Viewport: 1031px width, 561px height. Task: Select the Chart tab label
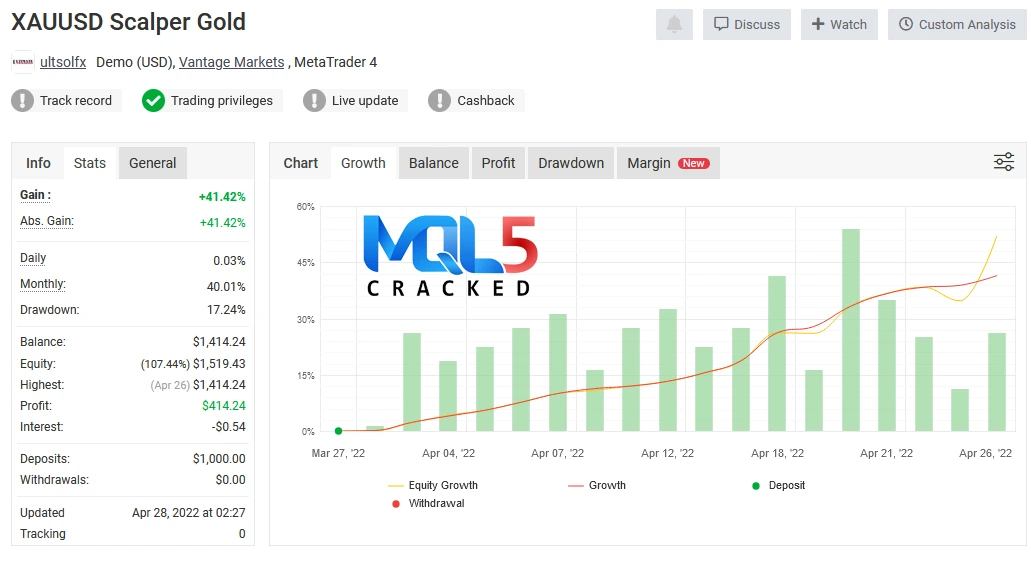(300, 163)
